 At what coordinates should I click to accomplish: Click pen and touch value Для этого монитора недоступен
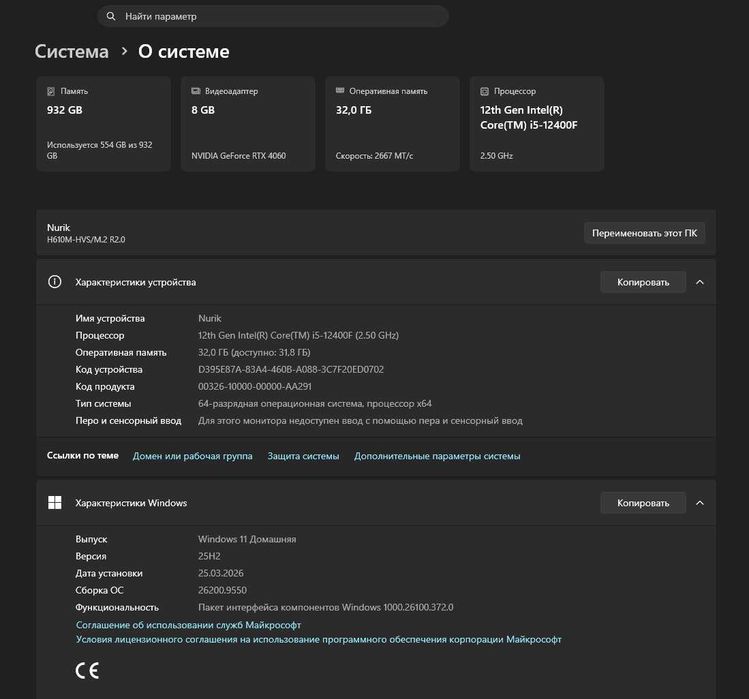point(360,420)
